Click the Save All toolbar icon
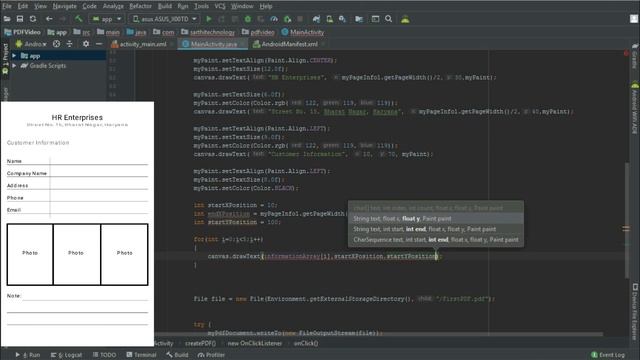640x360 pixels. click(x=20, y=19)
